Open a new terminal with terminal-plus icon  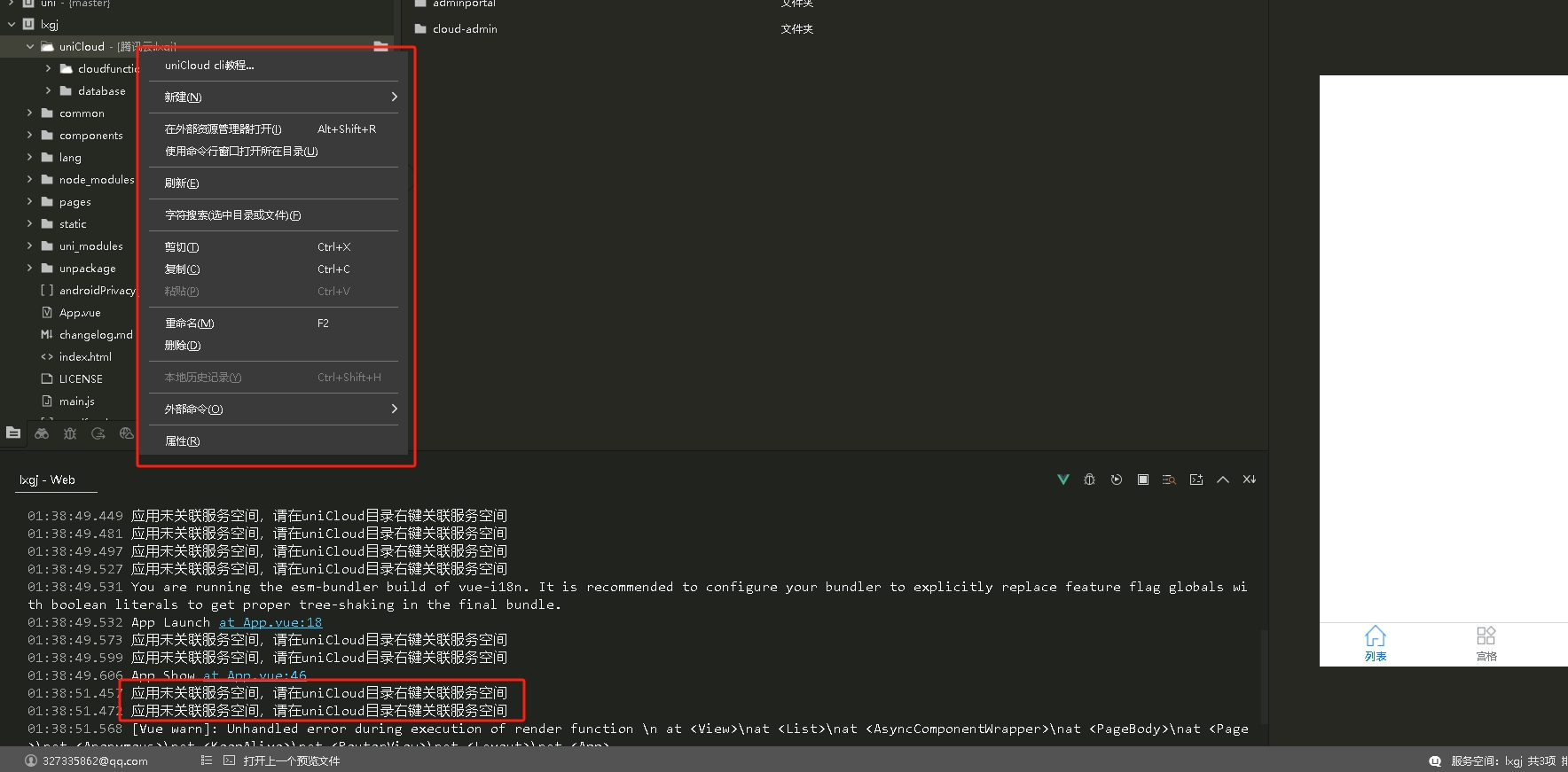(x=1196, y=480)
